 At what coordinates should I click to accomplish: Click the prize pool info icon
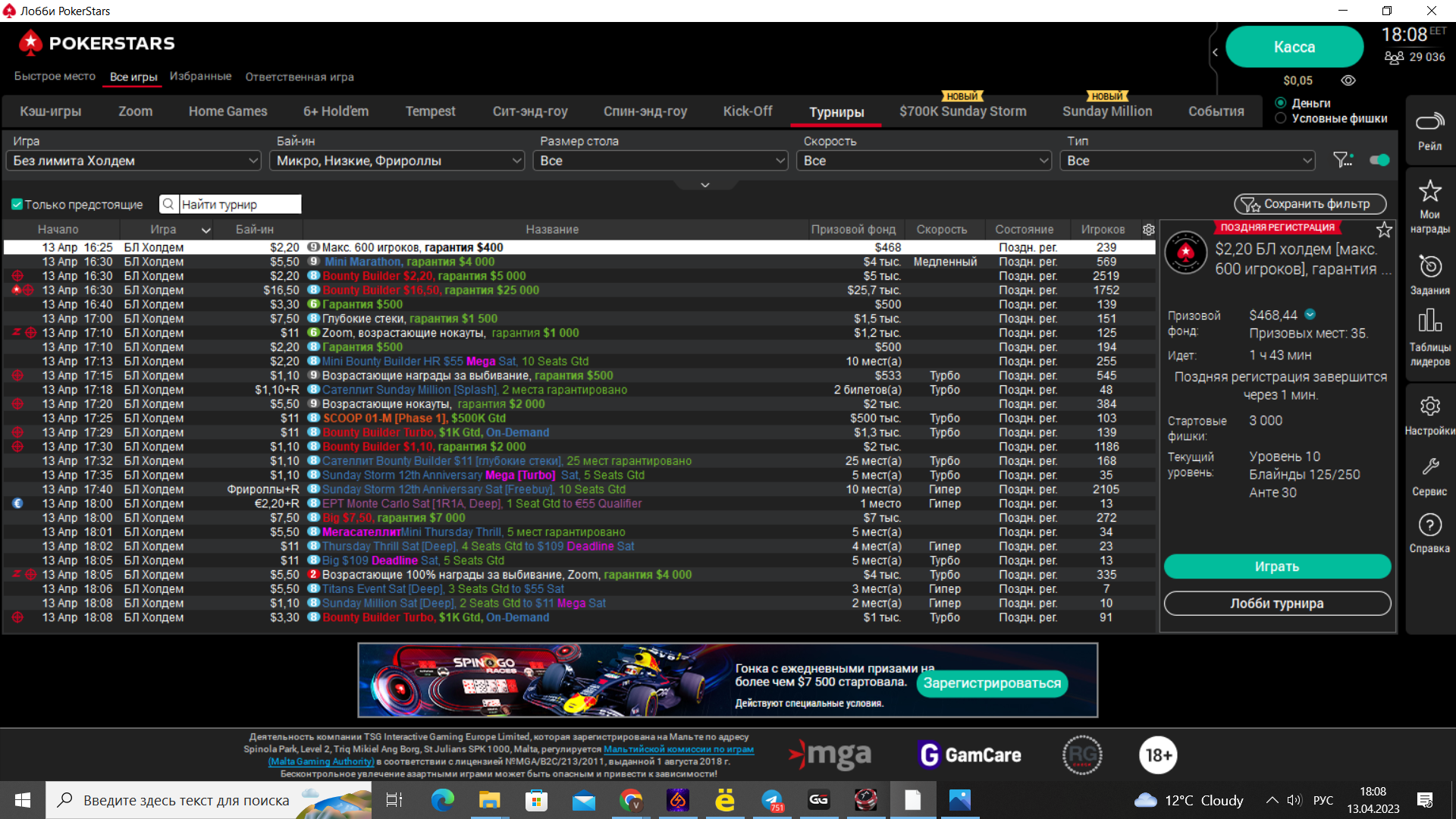click(1310, 315)
